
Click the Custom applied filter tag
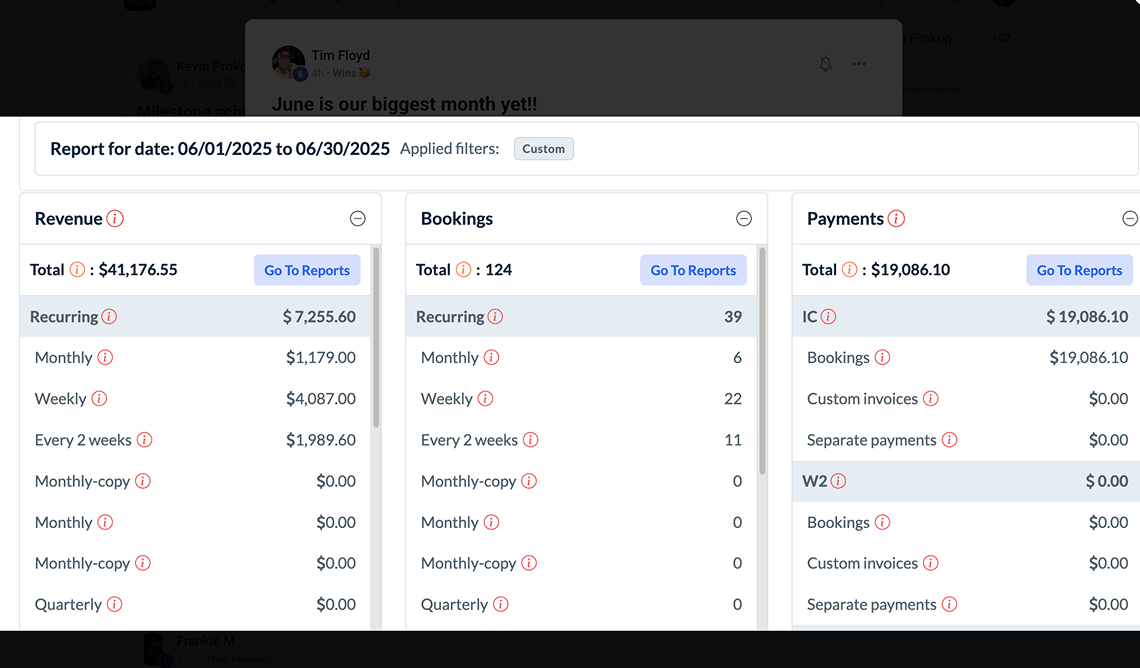tap(544, 149)
